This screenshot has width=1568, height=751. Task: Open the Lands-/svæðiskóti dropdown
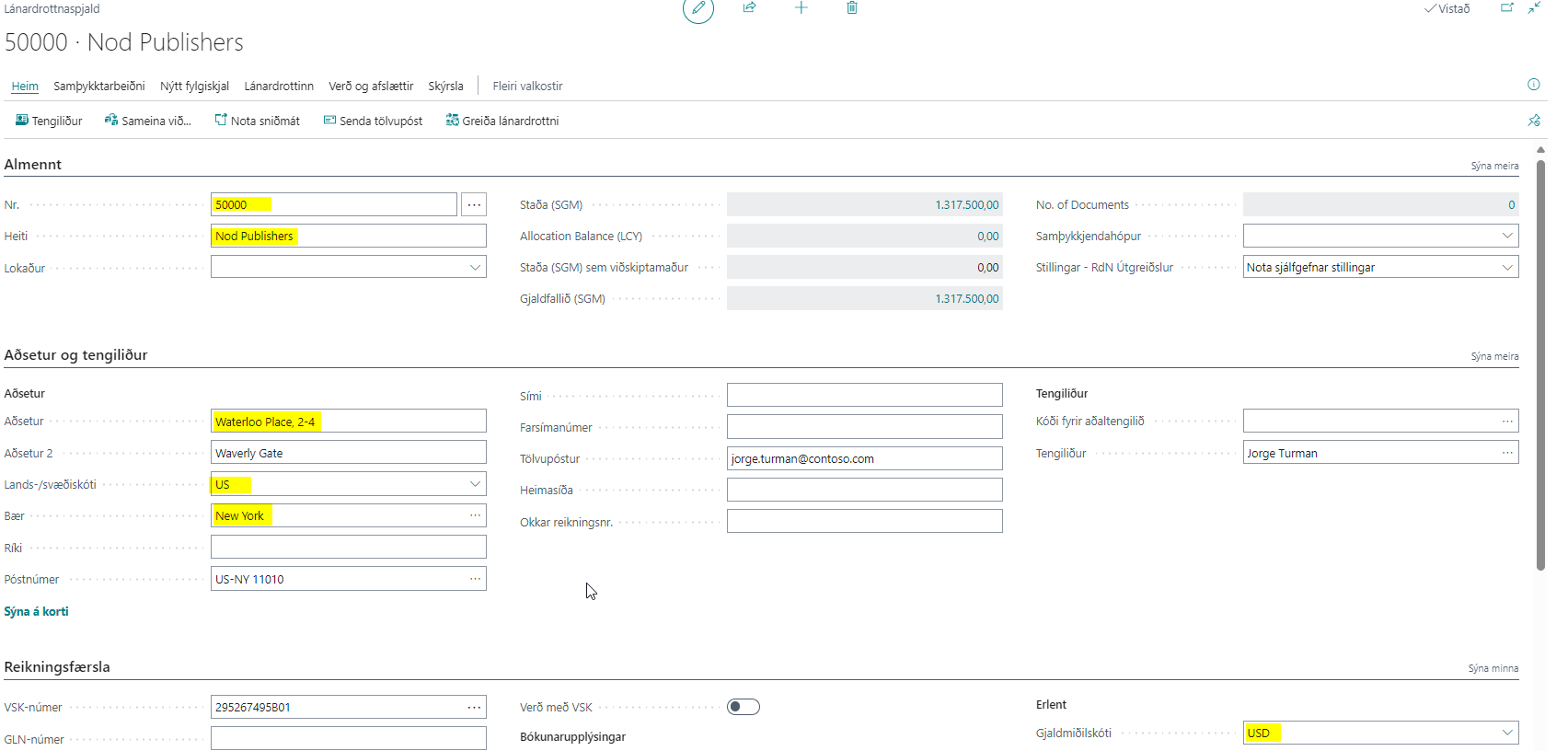(x=475, y=484)
